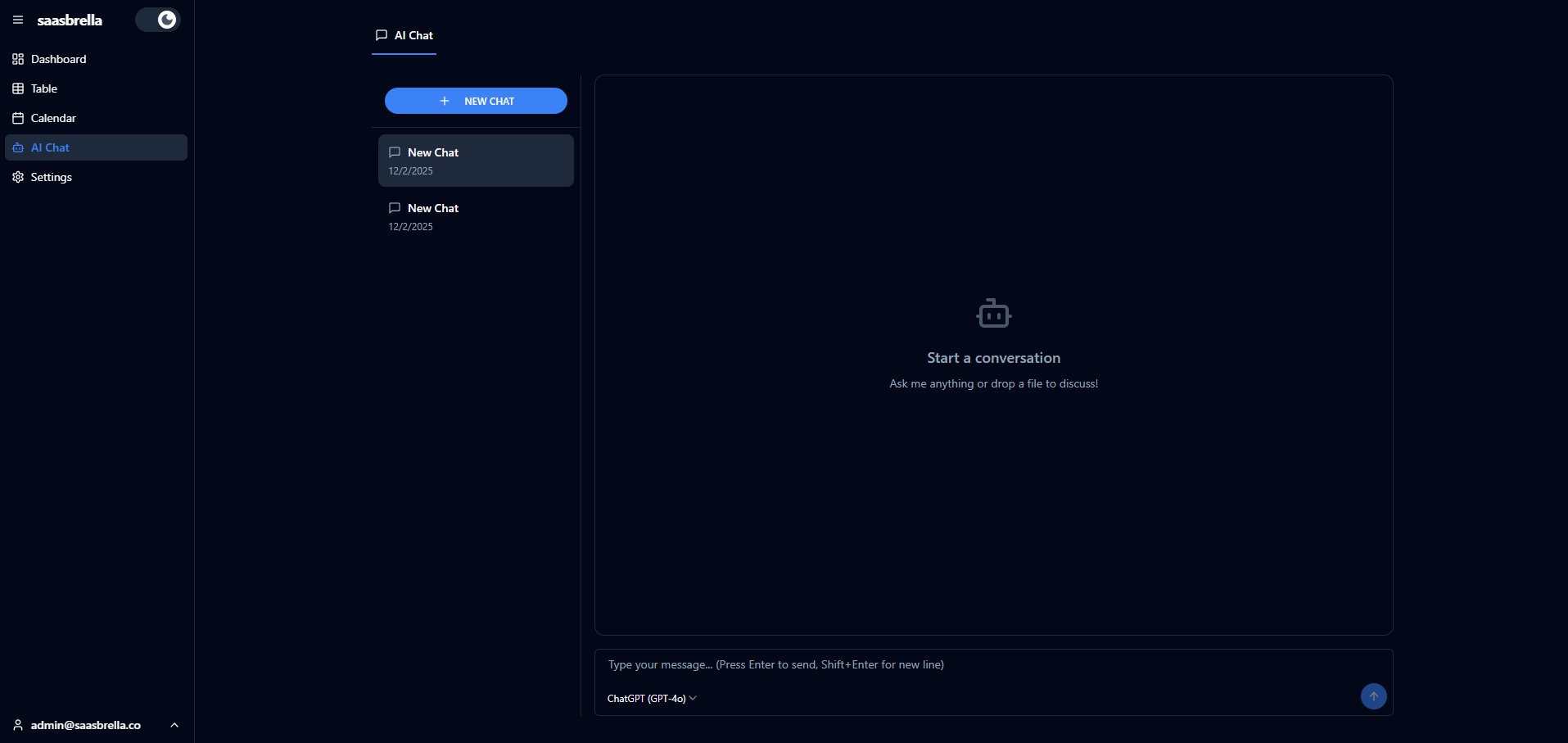The height and width of the screenshot is (743, 1568).
Task: Click the chat bubble icon in AI Chat tab
Action: [382, 35]
